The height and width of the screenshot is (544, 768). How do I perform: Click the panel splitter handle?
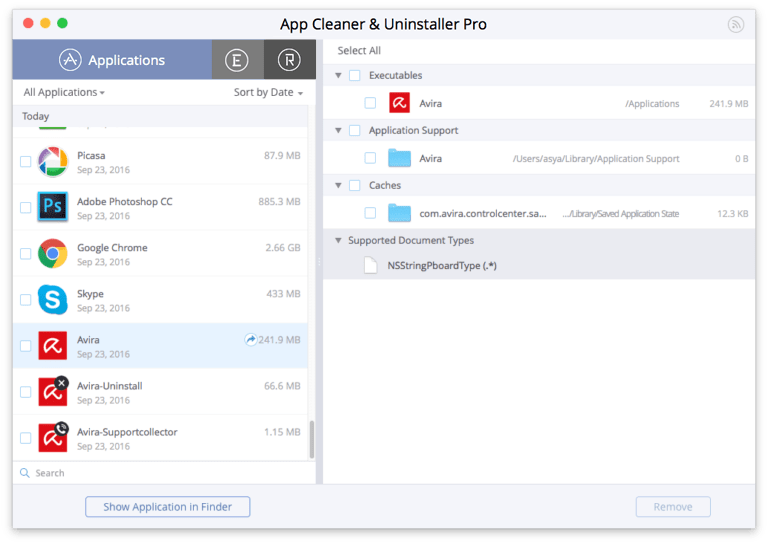[x=319, y=262]
